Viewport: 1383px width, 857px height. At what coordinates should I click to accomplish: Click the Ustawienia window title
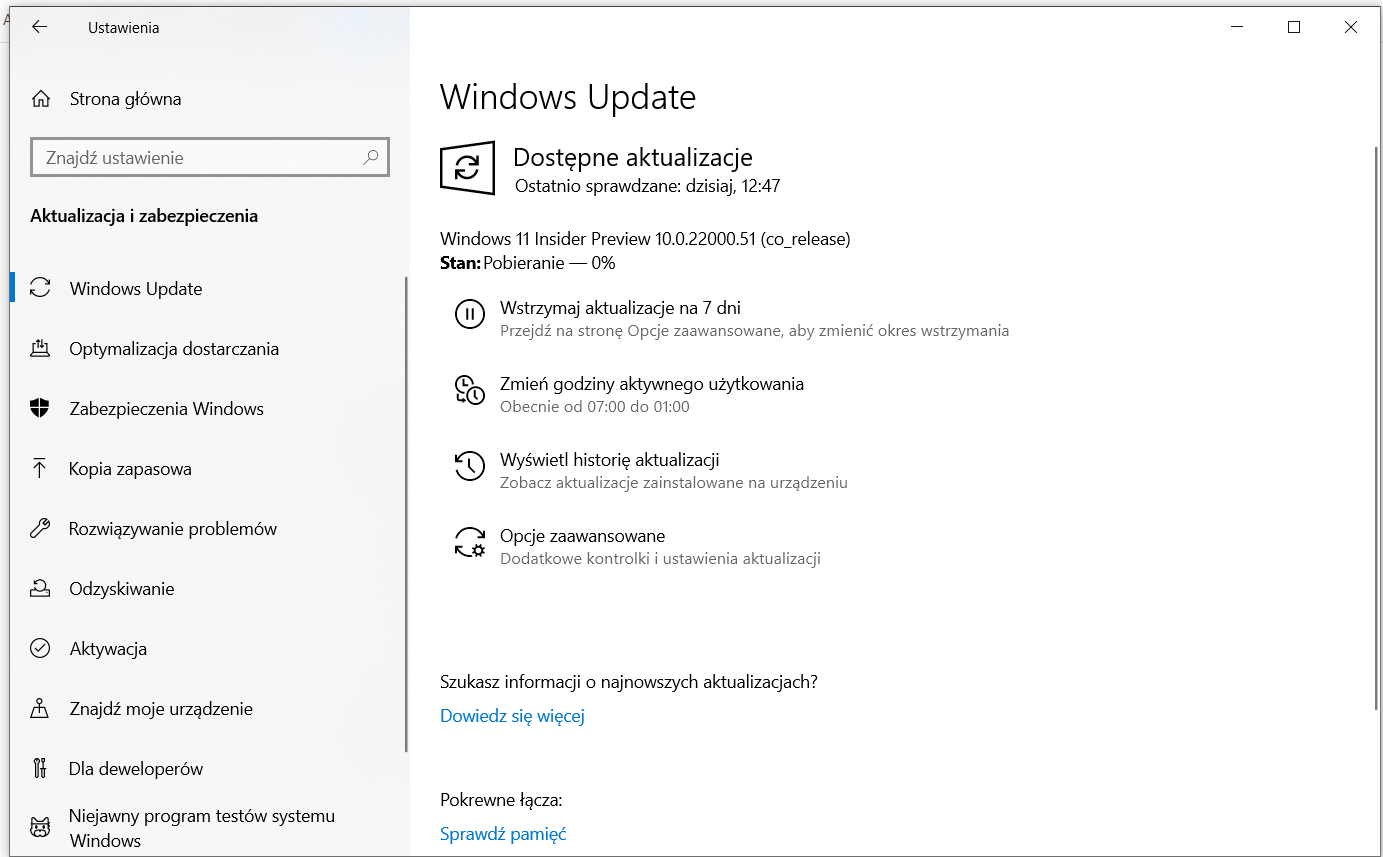pos(123,28)
